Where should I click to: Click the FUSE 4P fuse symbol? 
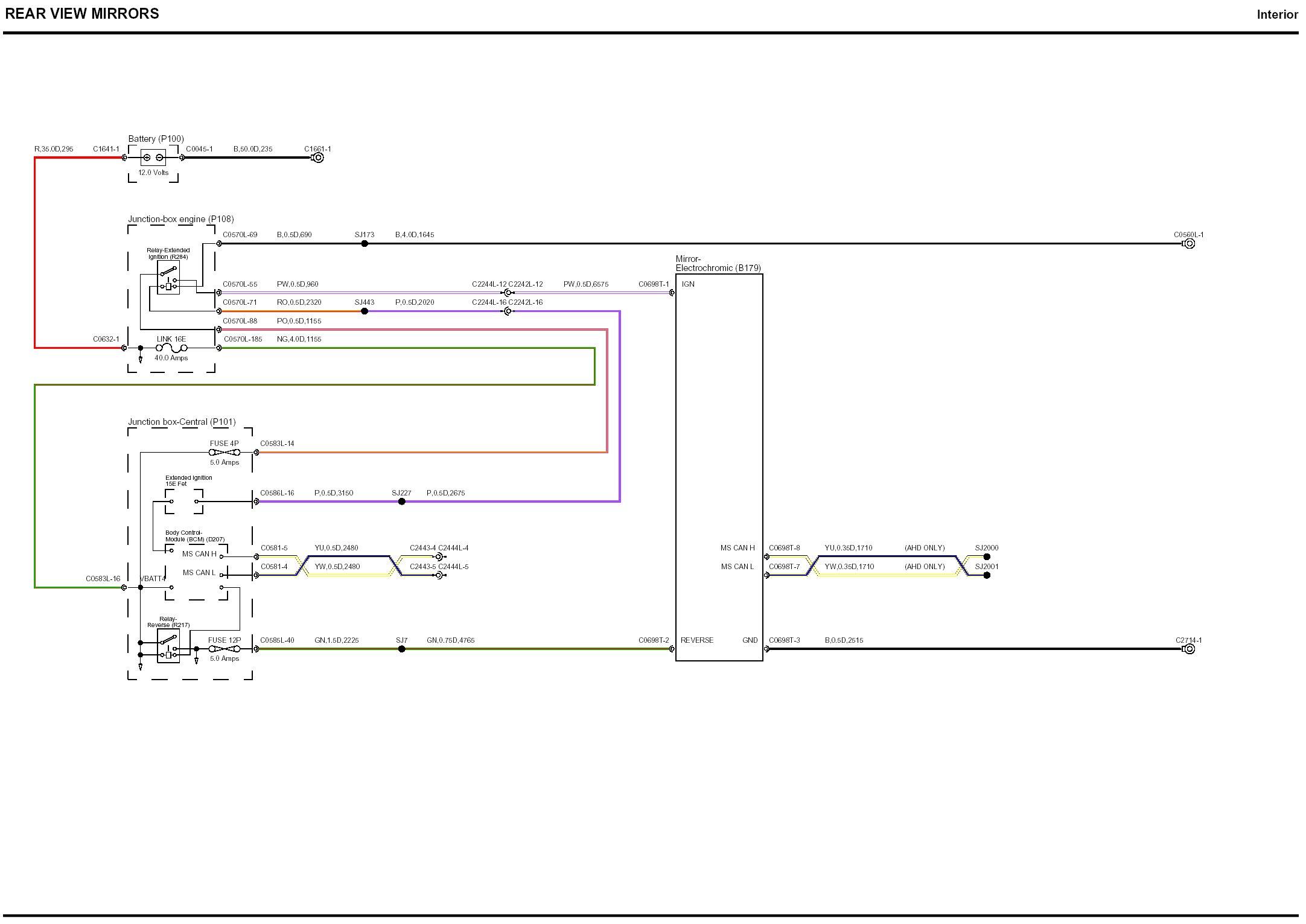[225, 452]
